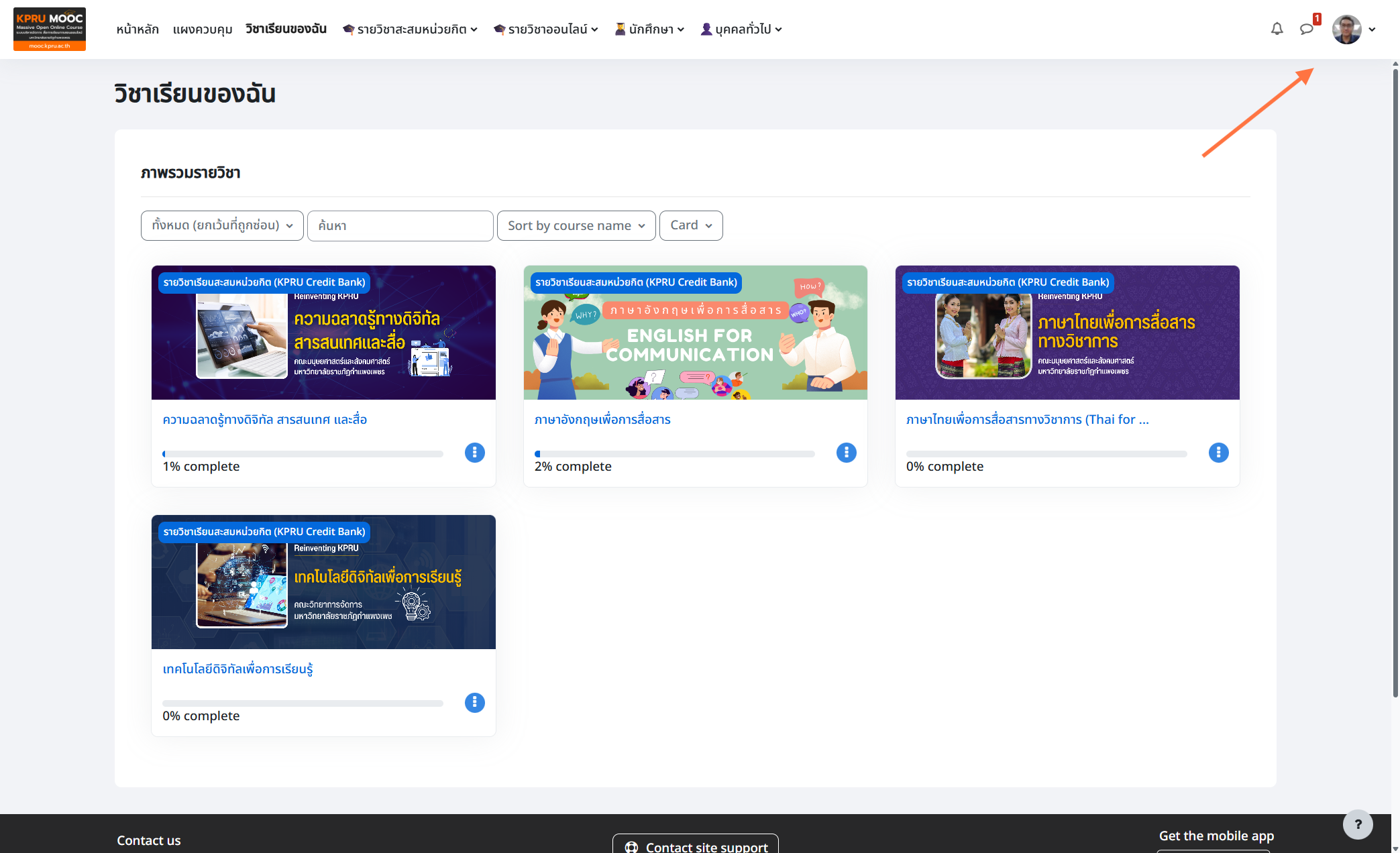Select วิชาเรียนของฉัน in the navigation bar
This screenshot has width=1400, height=853.
tap(286, 29)
